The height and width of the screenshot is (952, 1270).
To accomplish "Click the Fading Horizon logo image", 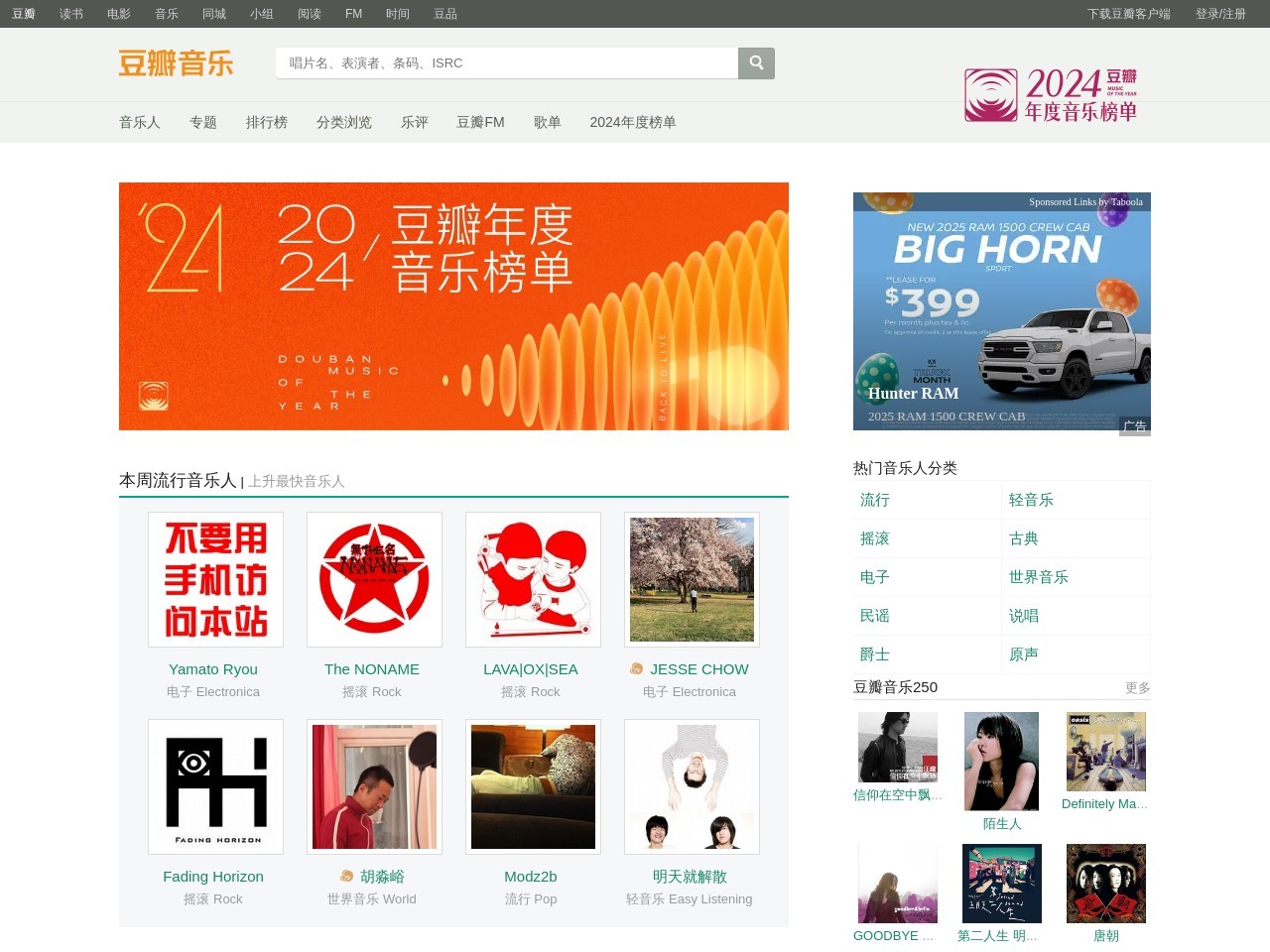I will [215, 787].
